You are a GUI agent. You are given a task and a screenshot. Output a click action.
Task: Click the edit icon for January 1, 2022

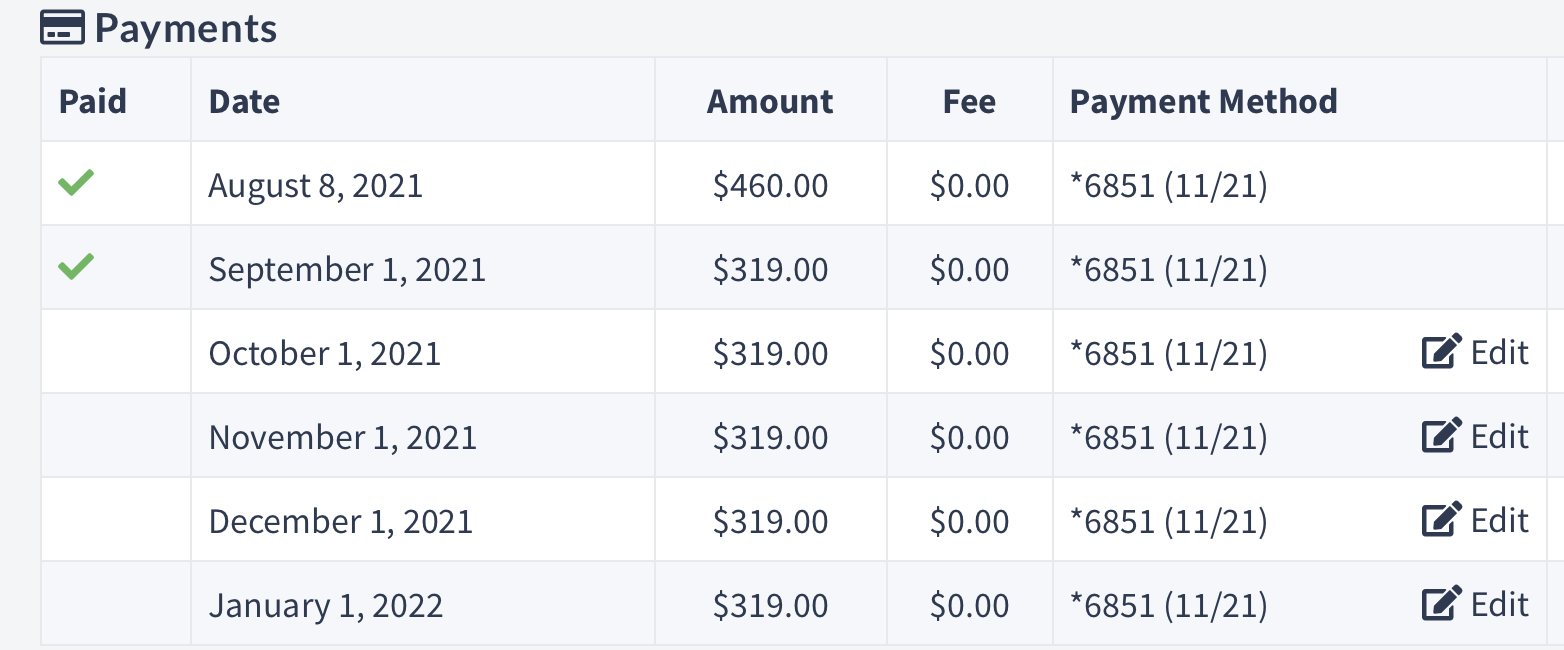1442,605
